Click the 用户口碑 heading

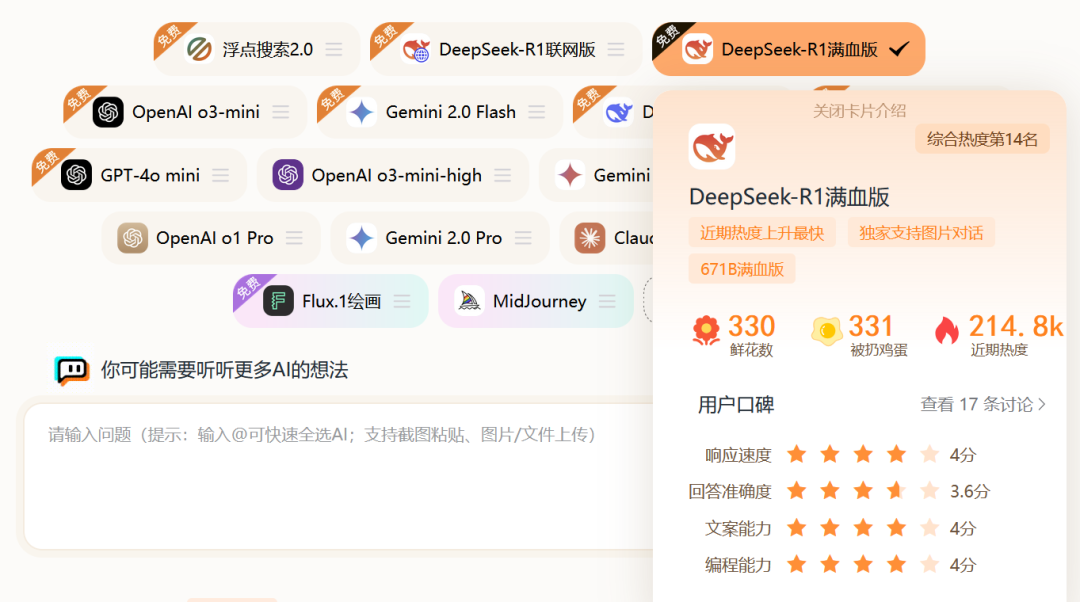736,405
